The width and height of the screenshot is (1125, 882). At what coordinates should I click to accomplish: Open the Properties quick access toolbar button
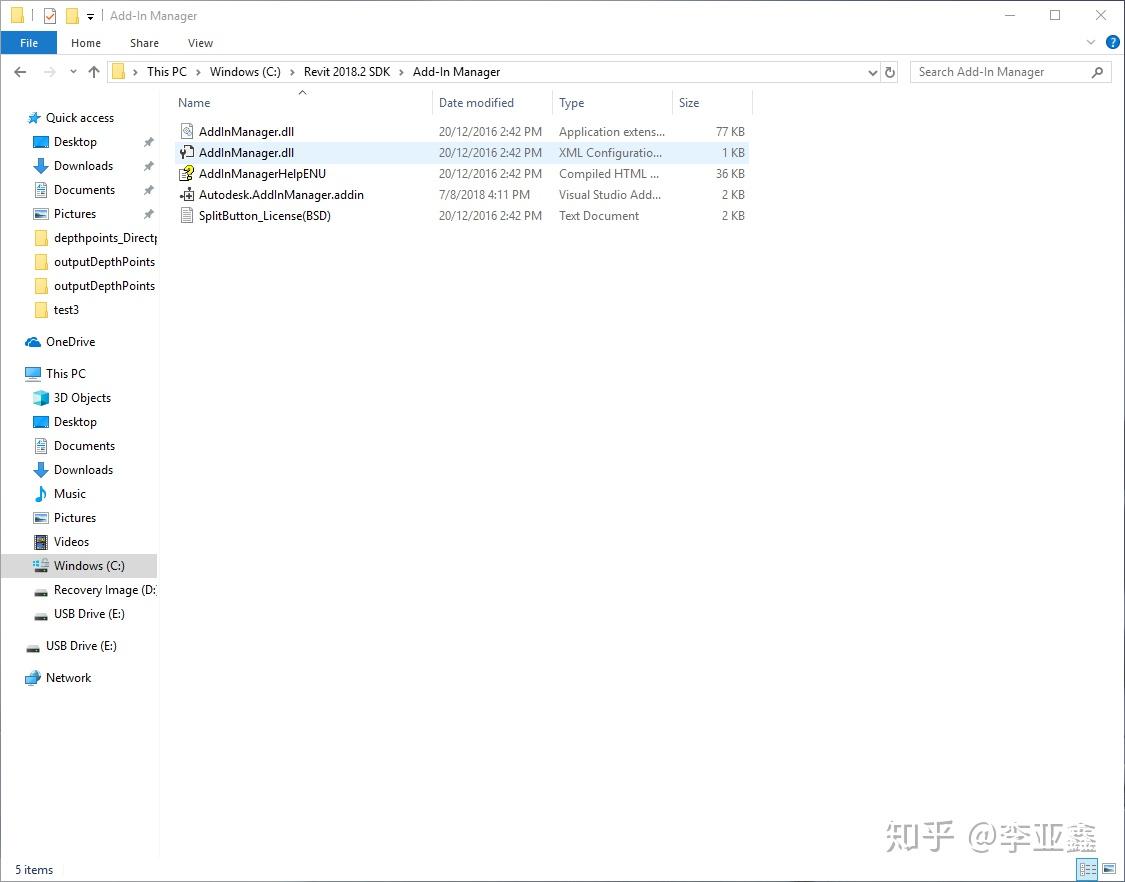[50, 15]
